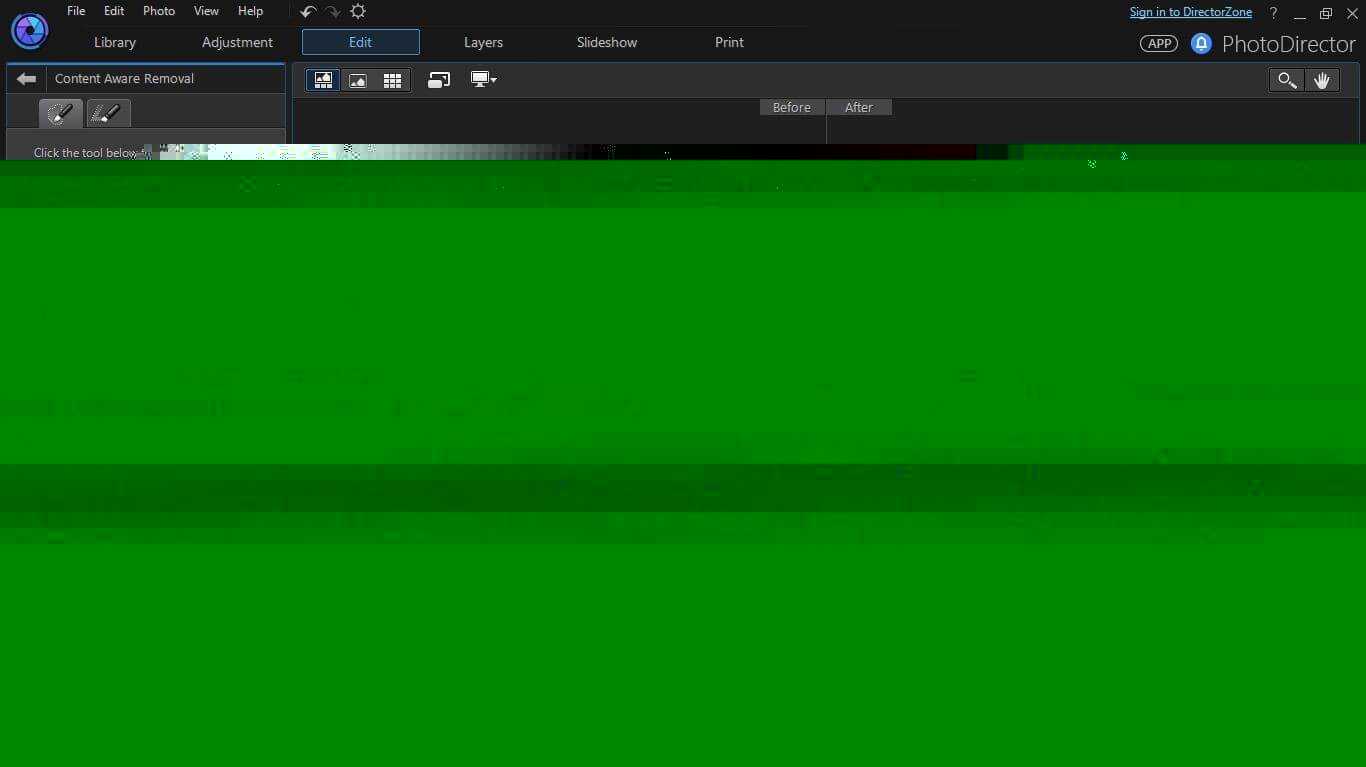This screenshot has height=767, width=1366.
Task: Select the removal eraser brush tool
Action: pyautogui.click(x=107, y=113)
